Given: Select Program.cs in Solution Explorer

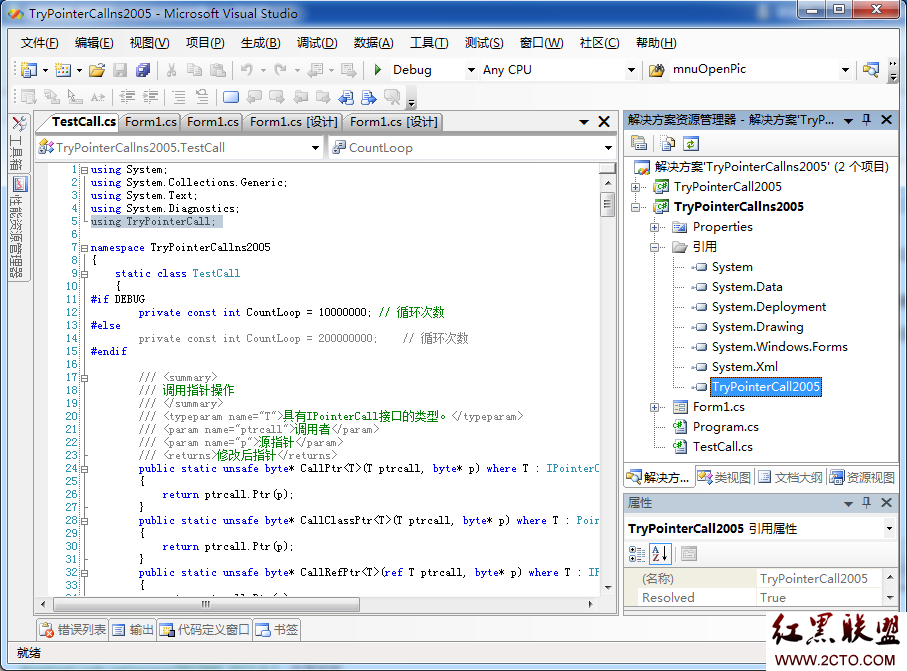Looking at the screenshot, I should (725, 427).
